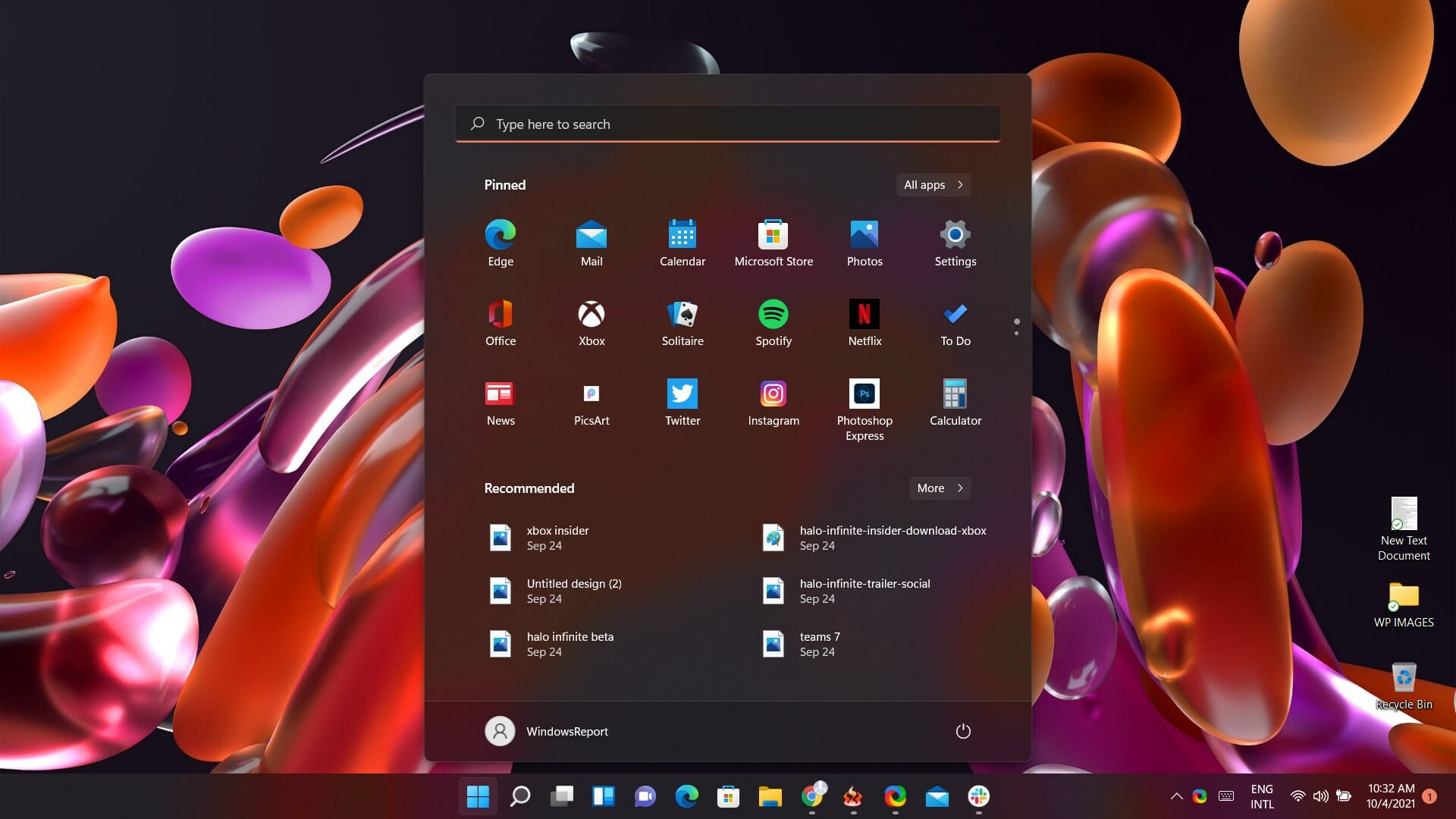Open the xbox insider recommended file
This screenshot has width=1456, height=819.
[557, 538]
